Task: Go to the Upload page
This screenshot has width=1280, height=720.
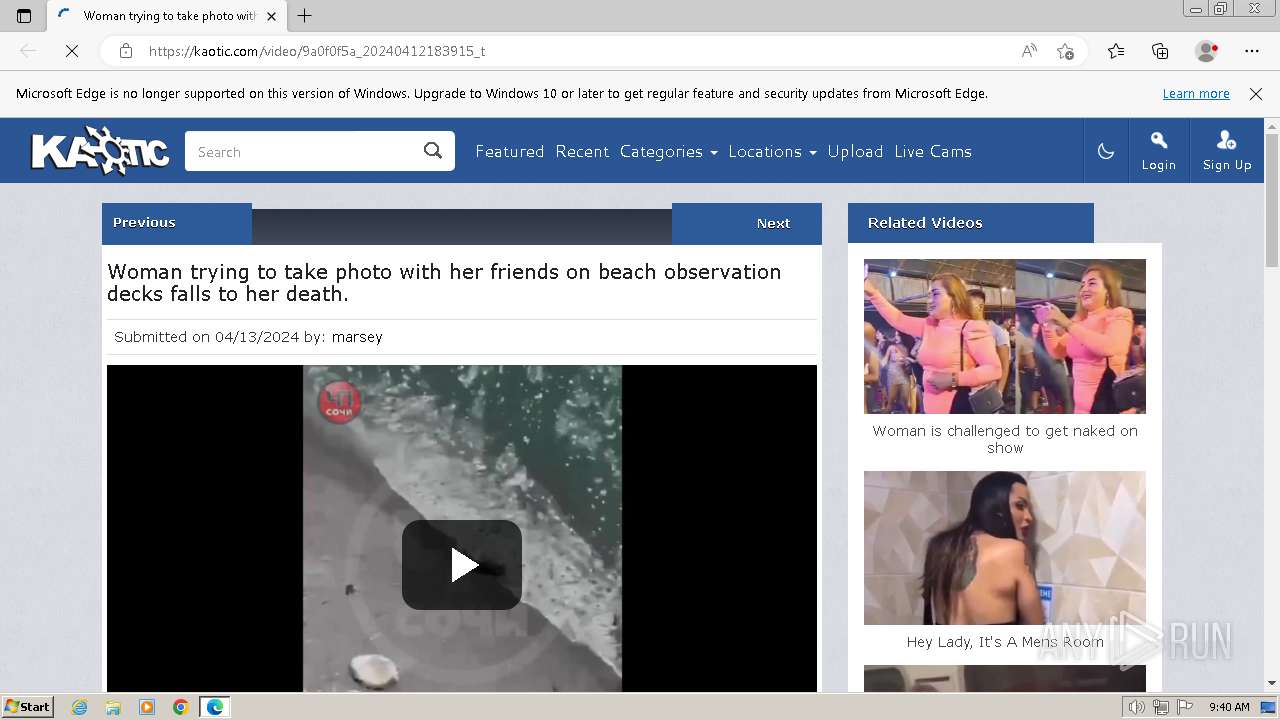Action: pos(855,152)
